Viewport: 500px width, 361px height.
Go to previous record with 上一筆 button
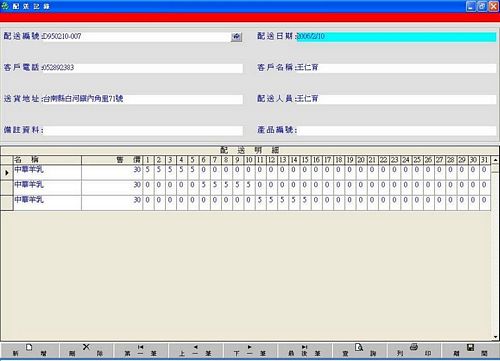pyautogui.click(x=195, y=350)
